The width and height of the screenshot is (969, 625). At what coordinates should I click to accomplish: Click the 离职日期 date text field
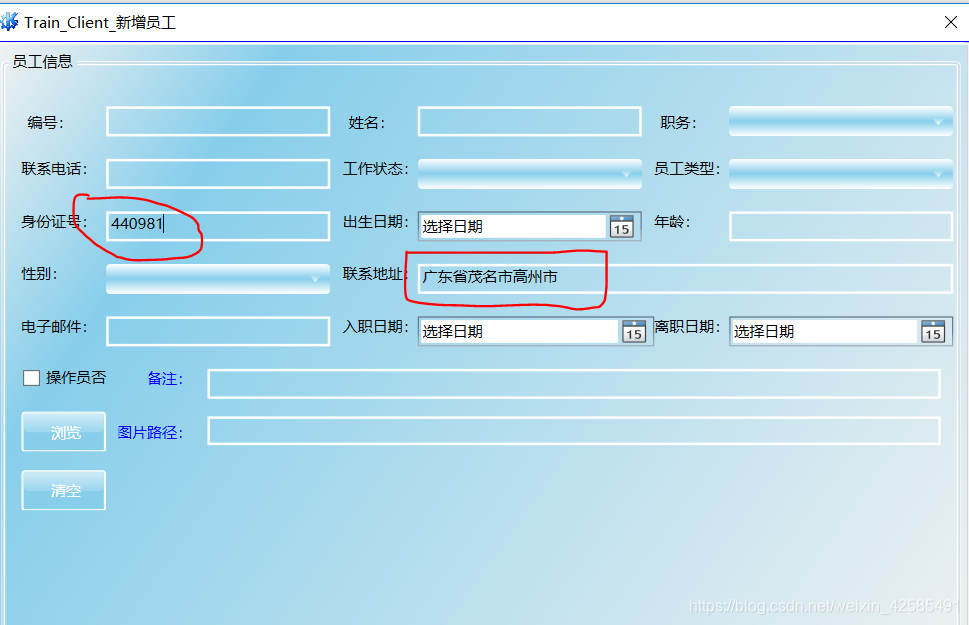pos(824,331)
